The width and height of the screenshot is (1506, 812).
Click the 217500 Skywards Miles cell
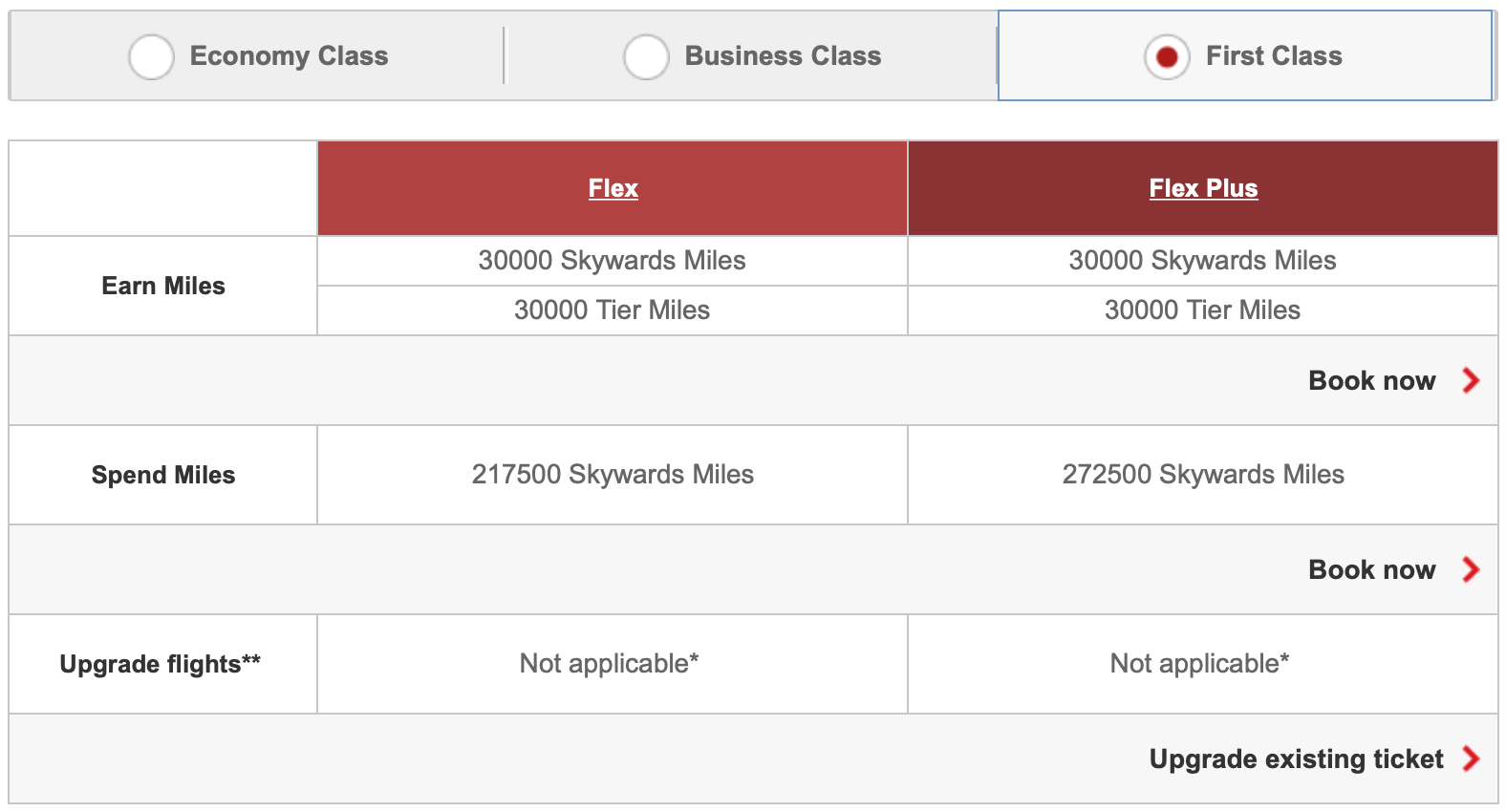pos(613,475)
